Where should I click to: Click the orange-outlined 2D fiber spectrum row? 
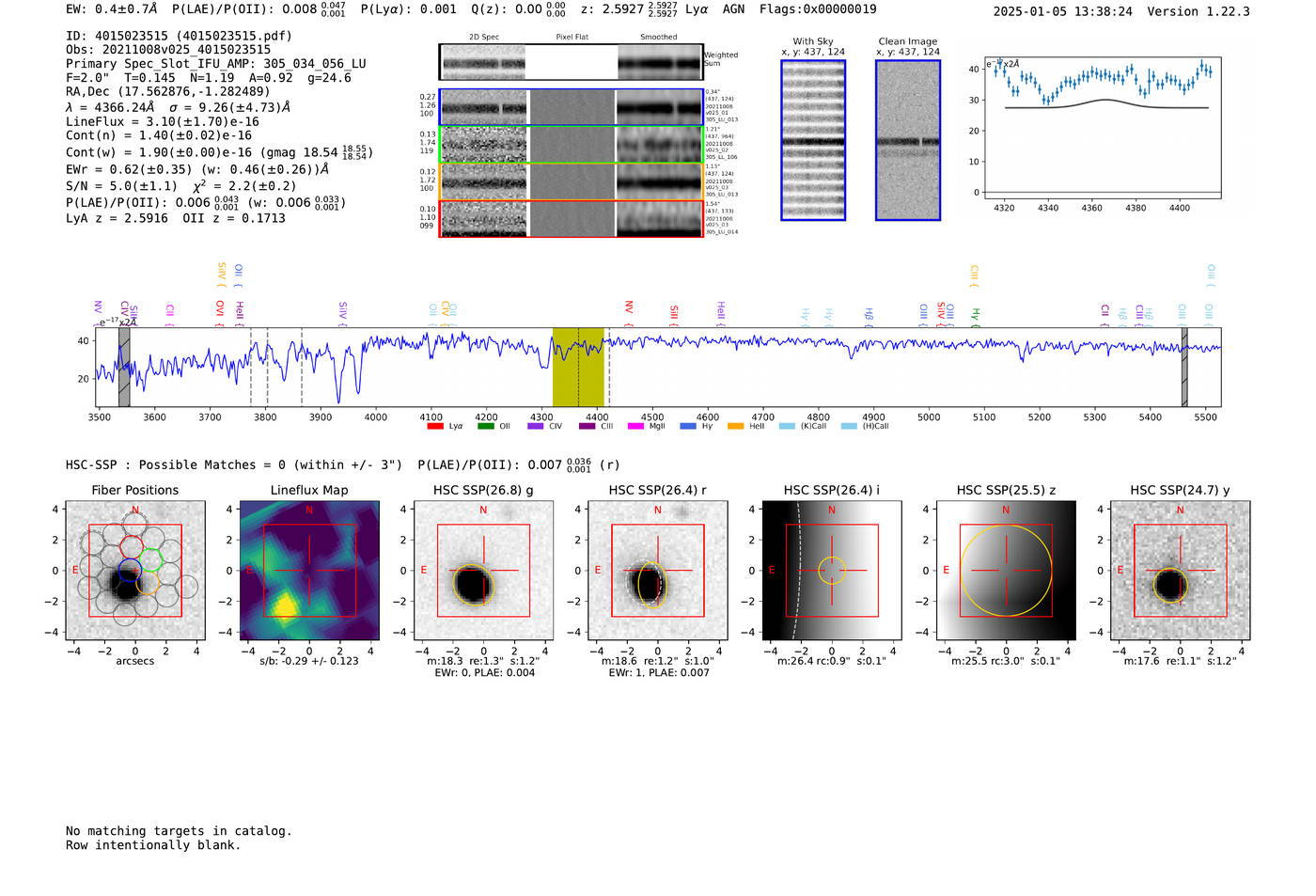[x=571, y=181]
